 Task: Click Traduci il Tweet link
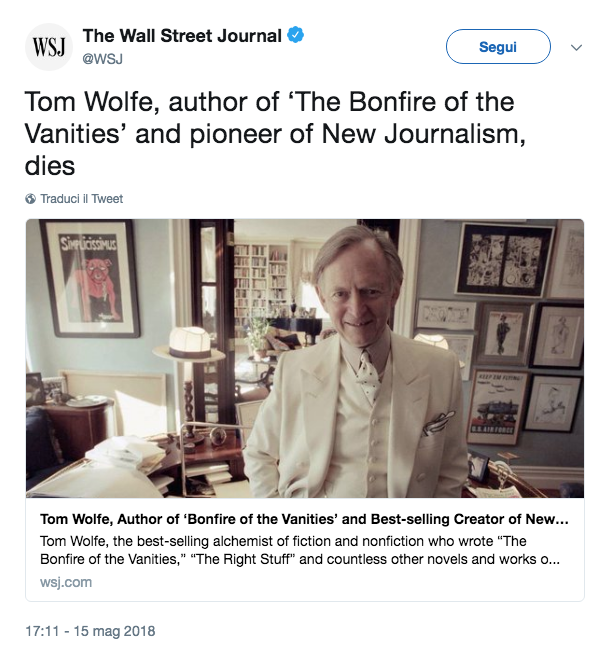(x=81, y=199)
